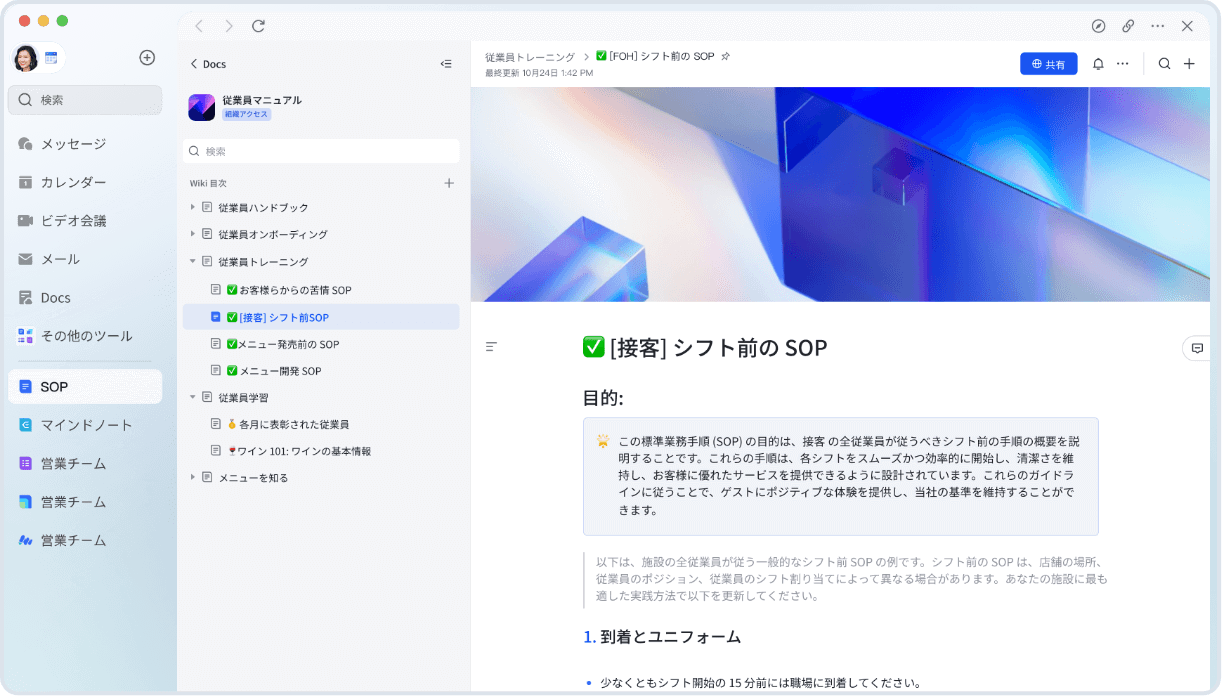Click the search magnifier in document header
This screenshot has height=696, width=1222.
pos(1164,64)
